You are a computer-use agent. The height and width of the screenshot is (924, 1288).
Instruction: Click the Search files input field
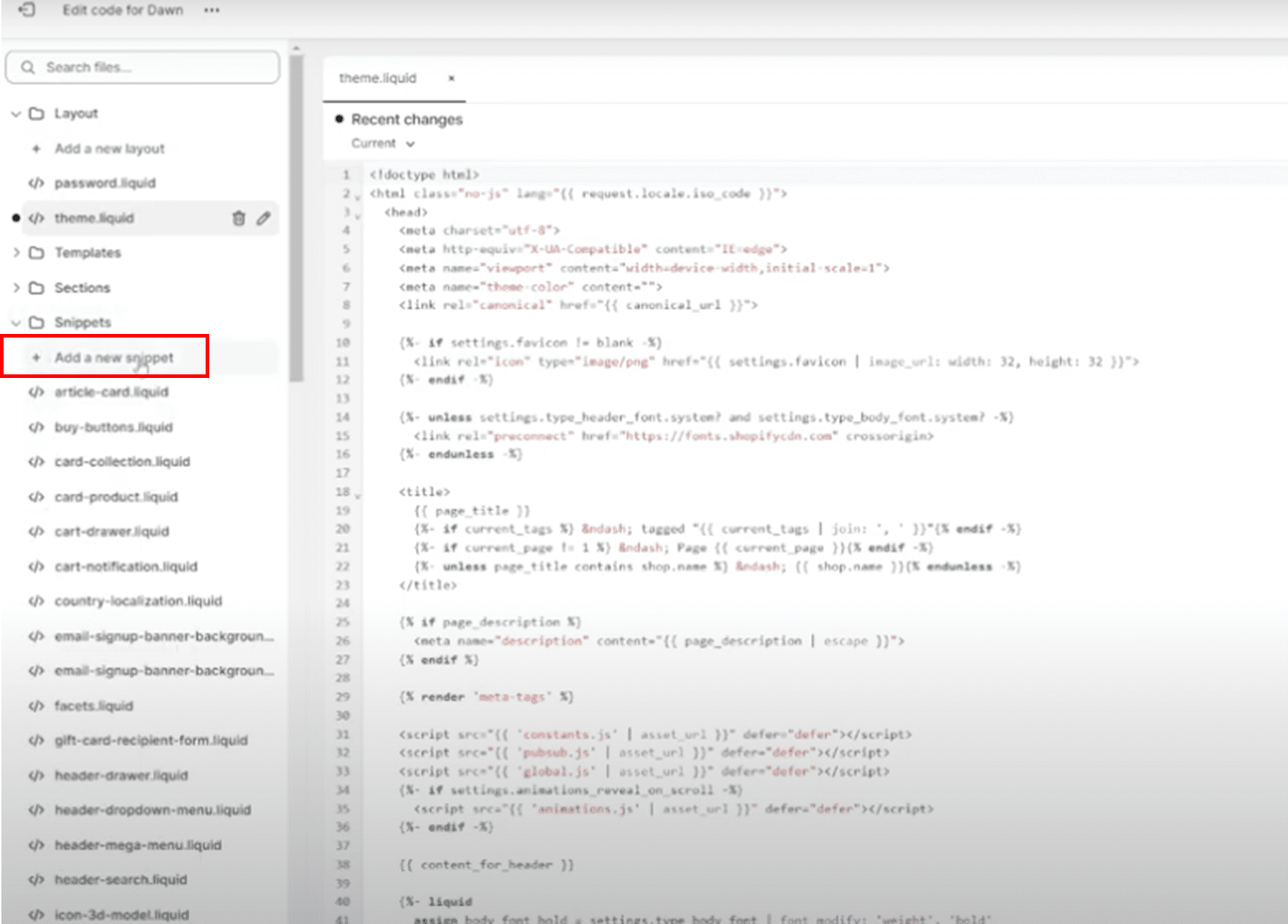(143, 67)
